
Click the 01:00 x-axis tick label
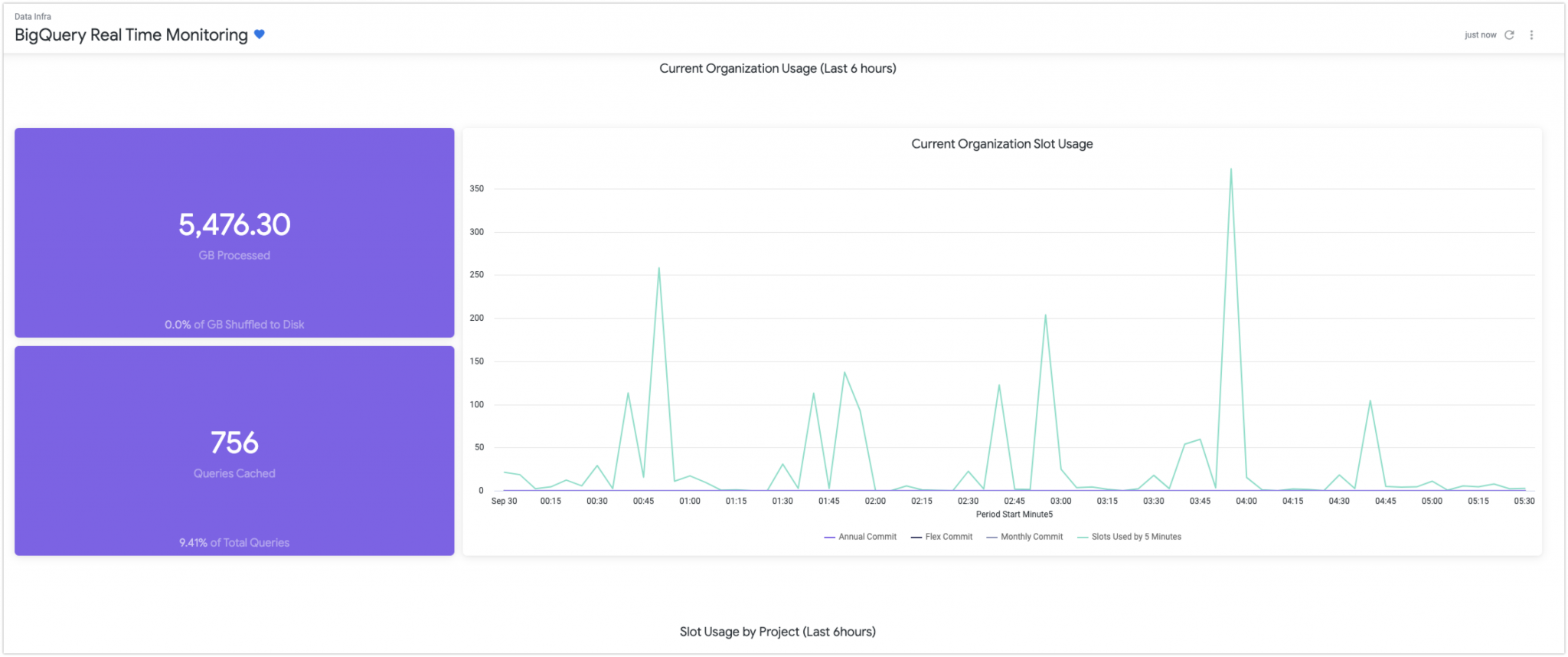[x=690, y=502]
